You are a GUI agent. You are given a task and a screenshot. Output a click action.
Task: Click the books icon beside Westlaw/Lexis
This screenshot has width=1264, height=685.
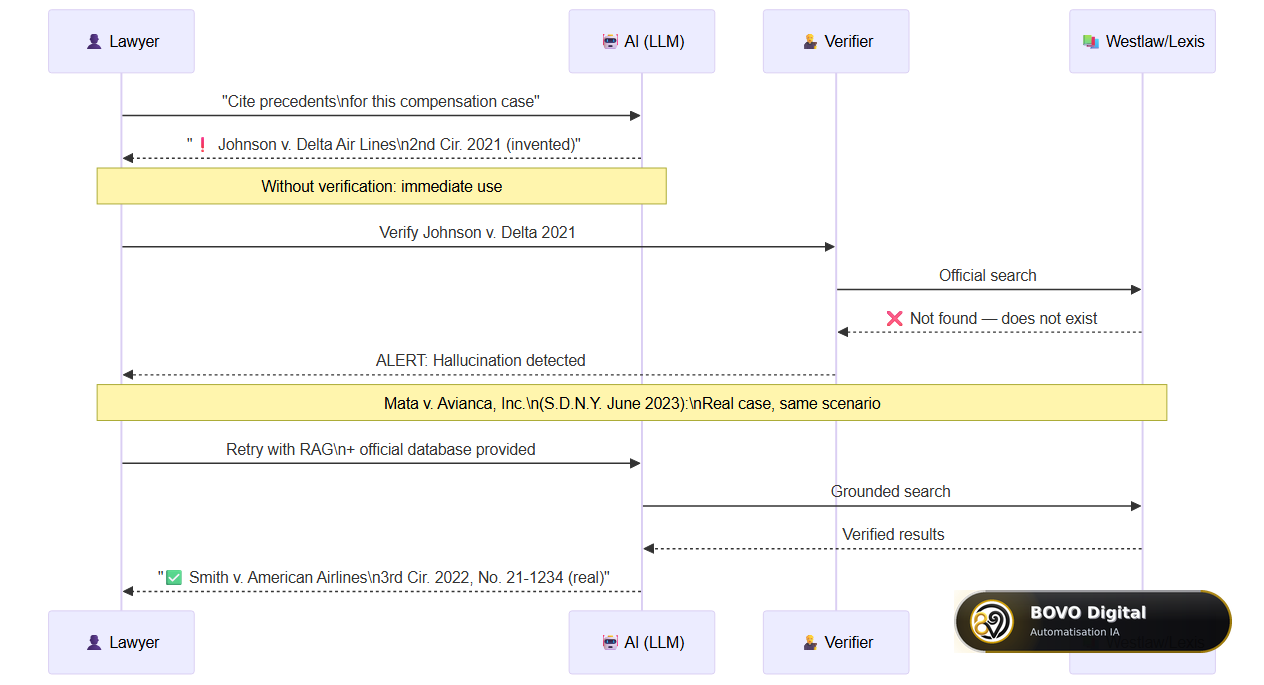click(1090, 42)
